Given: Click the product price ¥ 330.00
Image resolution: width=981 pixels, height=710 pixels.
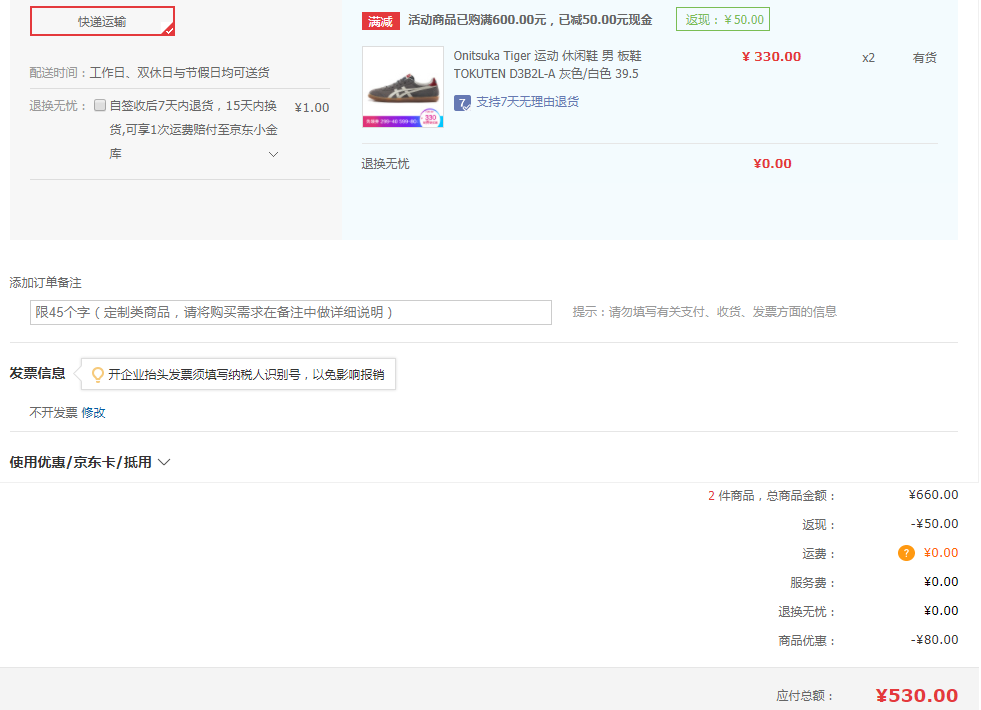Looking at the screenshot, I should pos(771,57).
